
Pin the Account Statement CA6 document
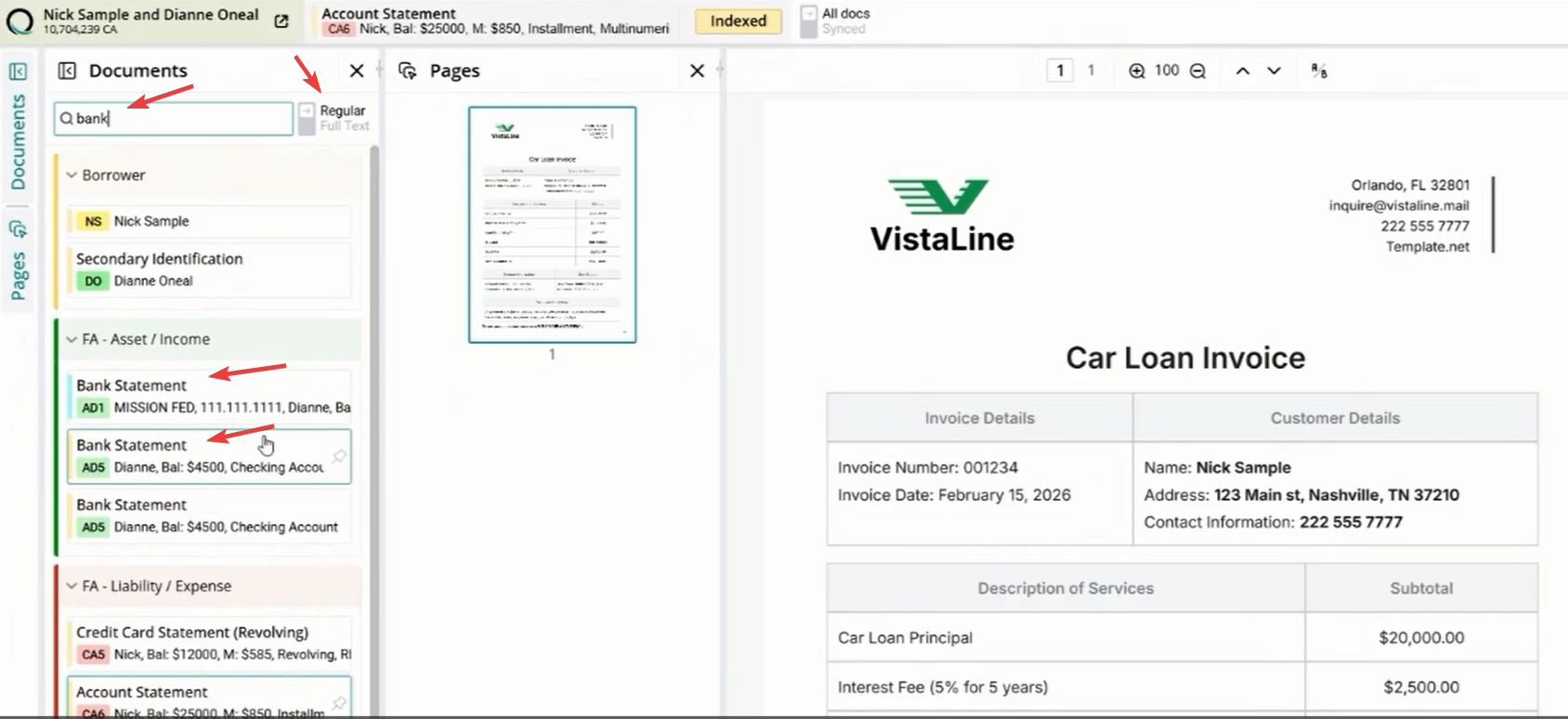click(x=339, y=703)
